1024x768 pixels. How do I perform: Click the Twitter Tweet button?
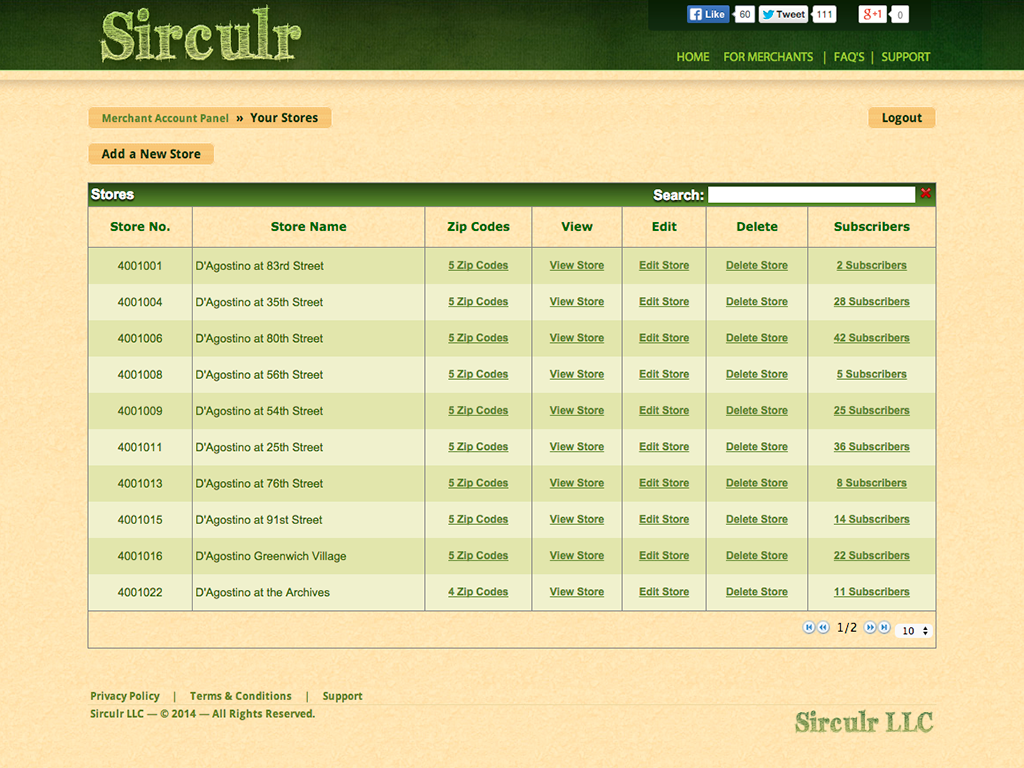coord(783,14)
